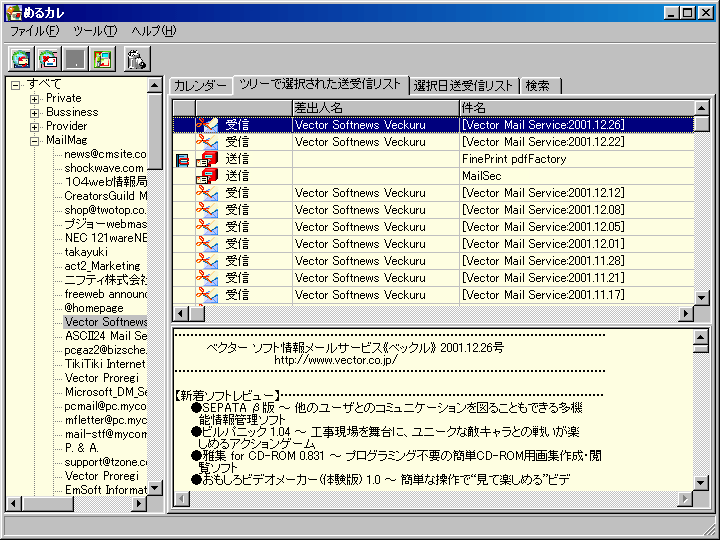Click the めるカレ application icon in title bar
Image resolution: width=720 pixels, height=540 pixels.
pos(13,12)
